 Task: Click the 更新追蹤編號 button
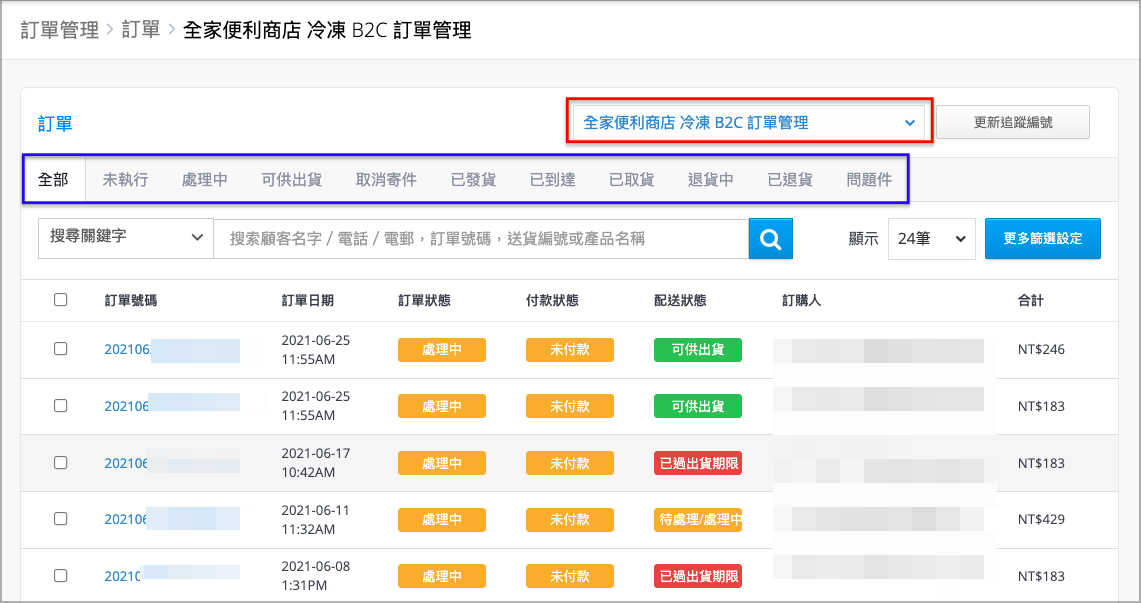(1013, 122)
